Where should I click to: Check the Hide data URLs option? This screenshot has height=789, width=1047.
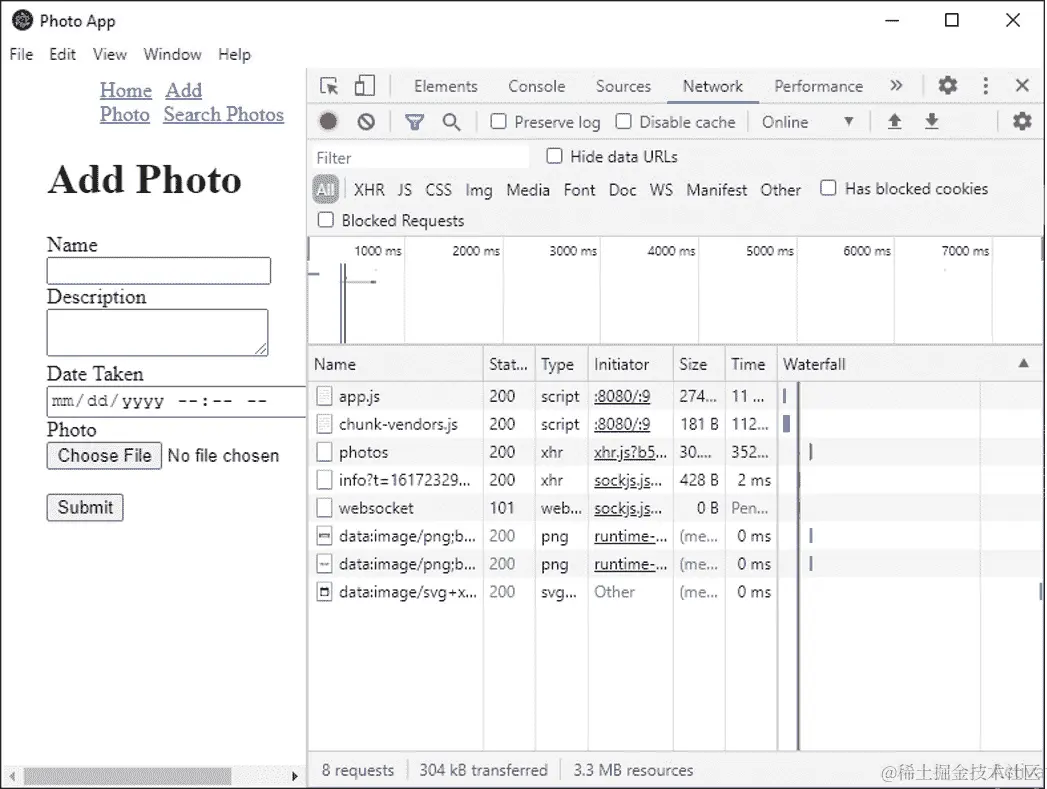pyautogui.click(x=554, y=156)
